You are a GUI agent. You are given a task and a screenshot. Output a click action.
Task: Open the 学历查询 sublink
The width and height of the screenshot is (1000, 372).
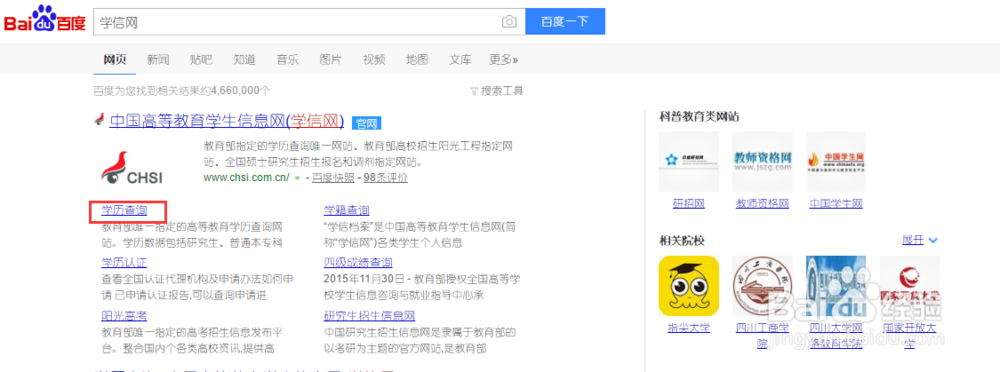click(x=124, y=211)
